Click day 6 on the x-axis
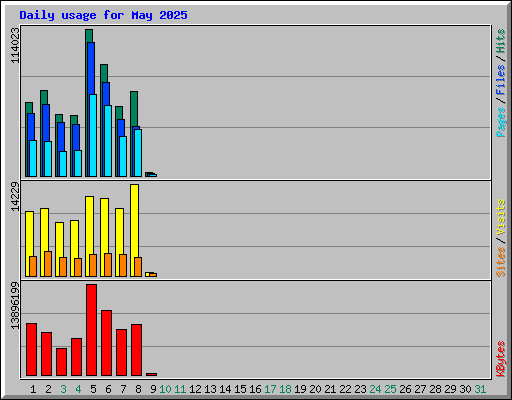The width and height of the screenshot is (512, 400). [x=108, y=389]
